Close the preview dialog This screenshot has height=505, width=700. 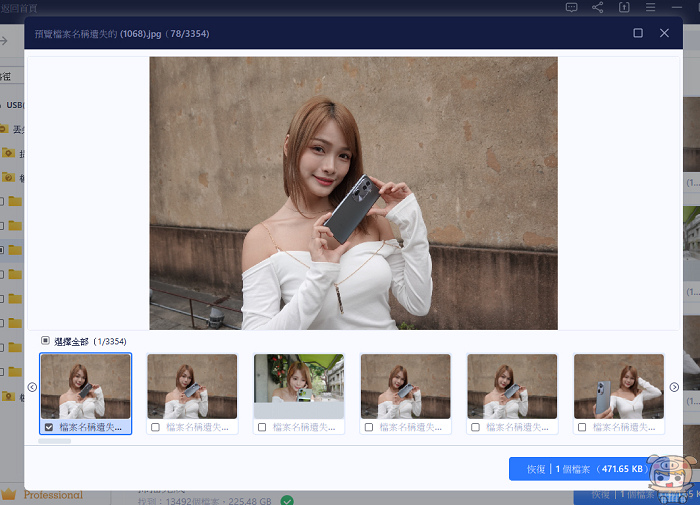(665, 33)
